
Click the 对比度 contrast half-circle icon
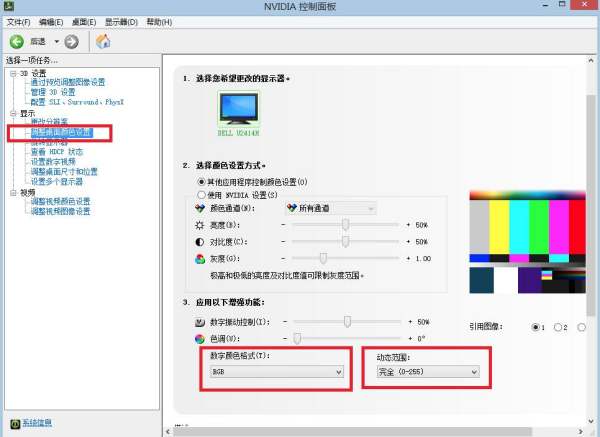[x=200, y=242]
